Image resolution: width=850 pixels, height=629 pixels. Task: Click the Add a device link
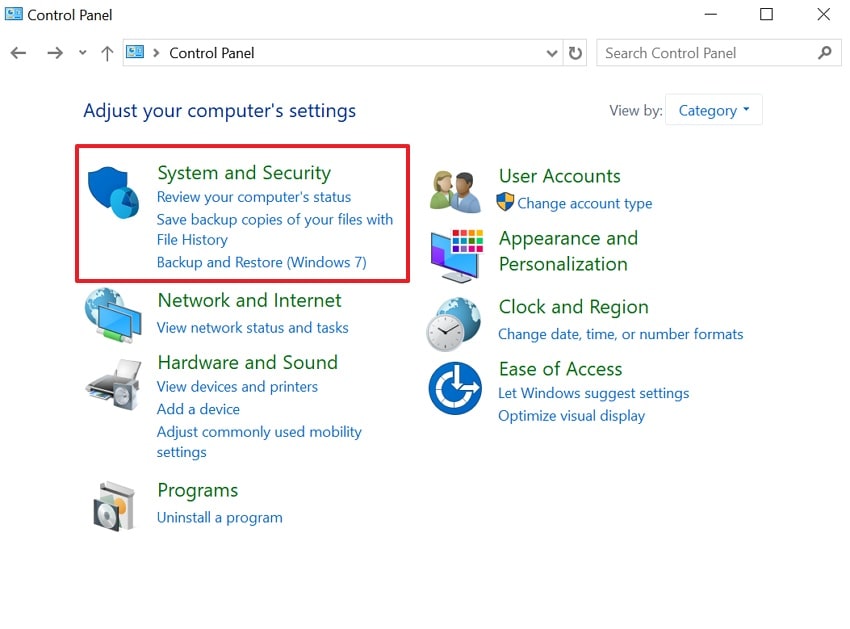198,409
